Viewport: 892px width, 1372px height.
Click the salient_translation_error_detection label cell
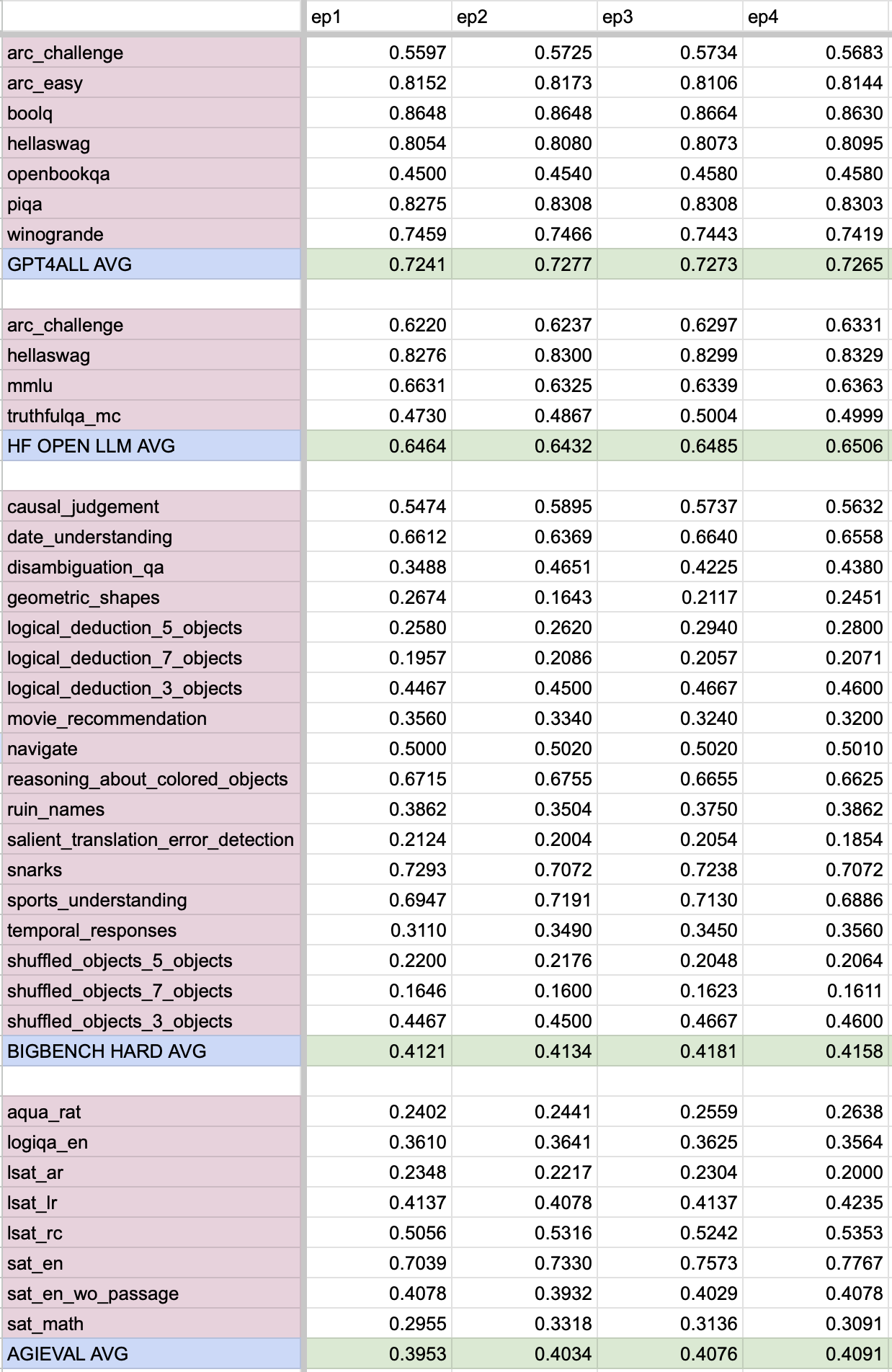coord(151,839)
